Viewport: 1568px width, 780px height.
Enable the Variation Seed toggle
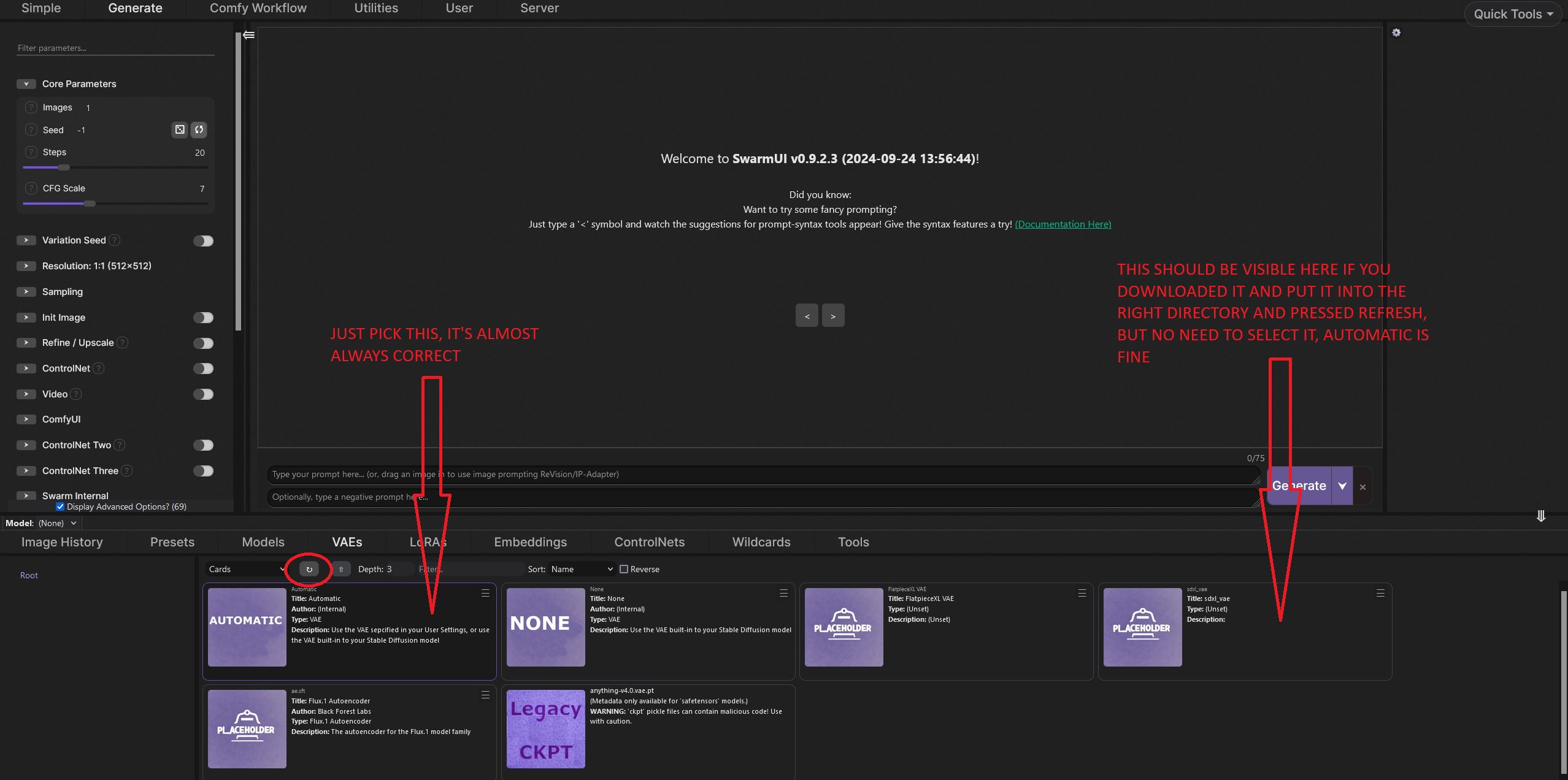[x=203, y=241]
